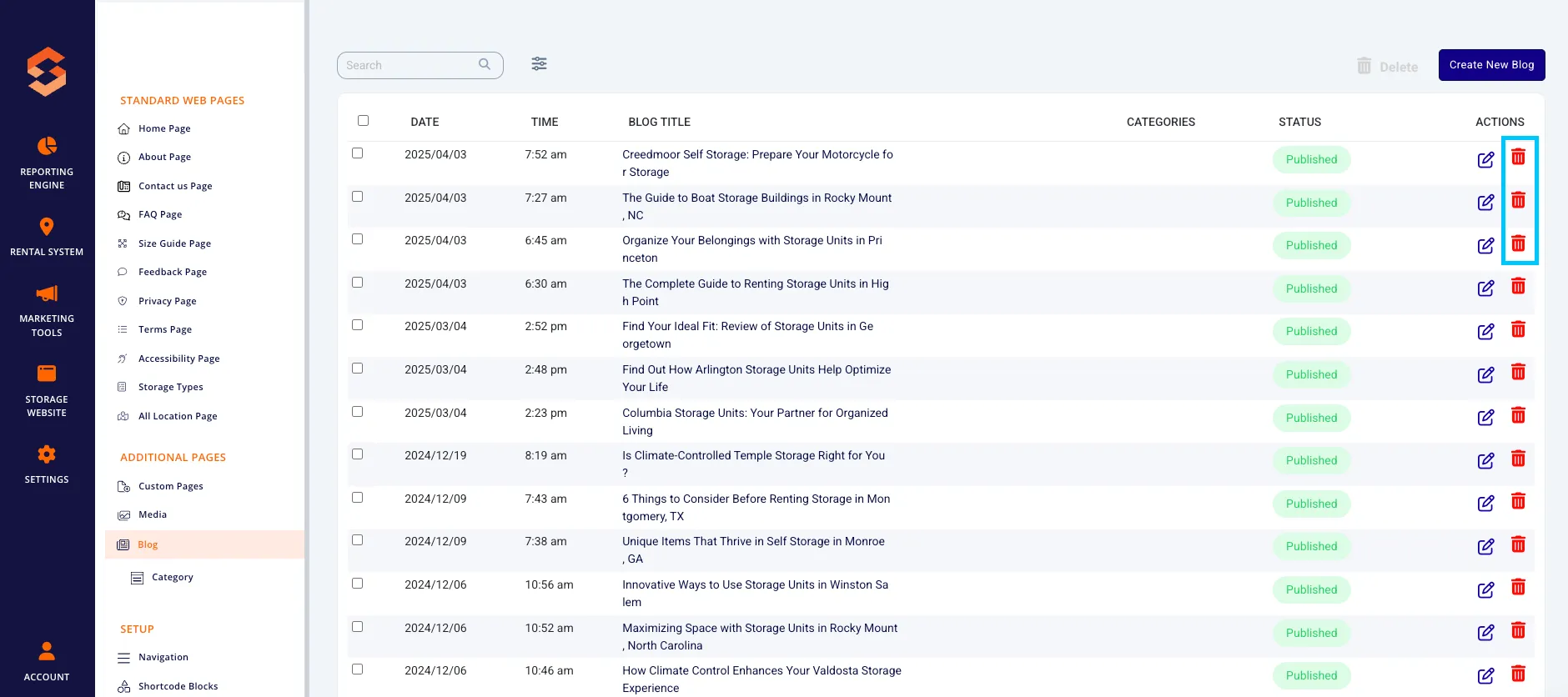Click the Create New Blog button
The width and height of the screenshot is (1568, 697).
tap(1491, 65)
